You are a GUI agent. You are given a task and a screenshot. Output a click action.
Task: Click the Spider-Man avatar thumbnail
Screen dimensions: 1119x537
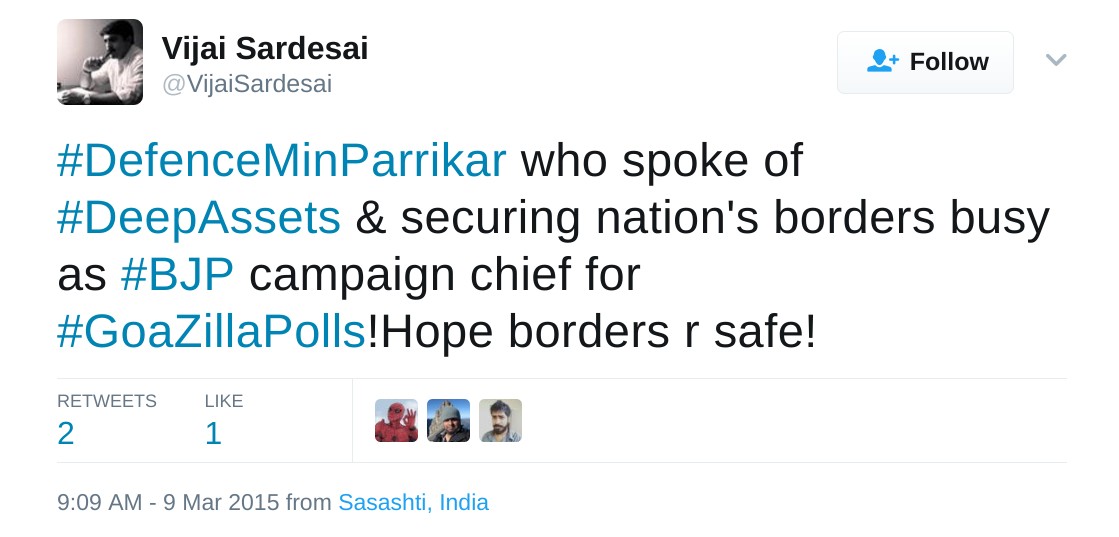tap(396, 421)
